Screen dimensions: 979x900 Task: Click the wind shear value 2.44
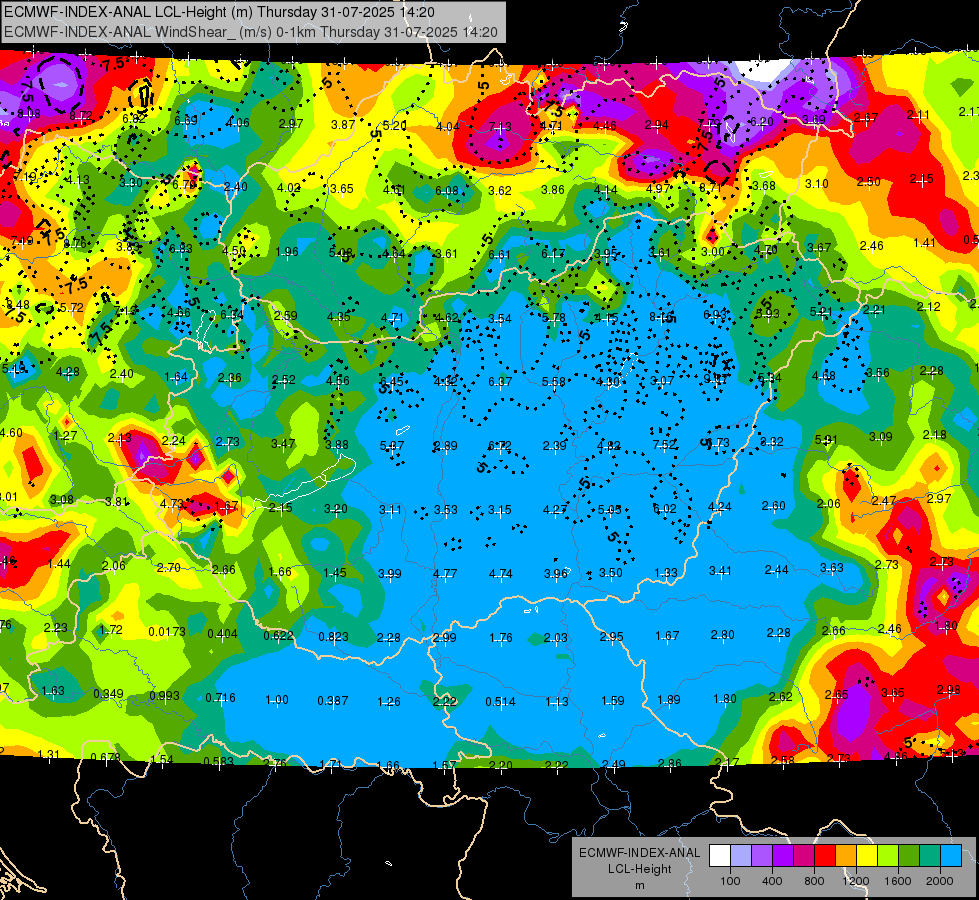(776, 570)
